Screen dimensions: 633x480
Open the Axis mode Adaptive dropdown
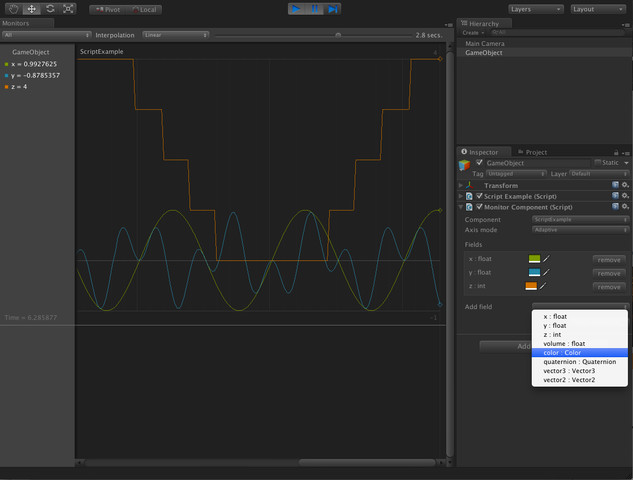[x=581, y=230]
